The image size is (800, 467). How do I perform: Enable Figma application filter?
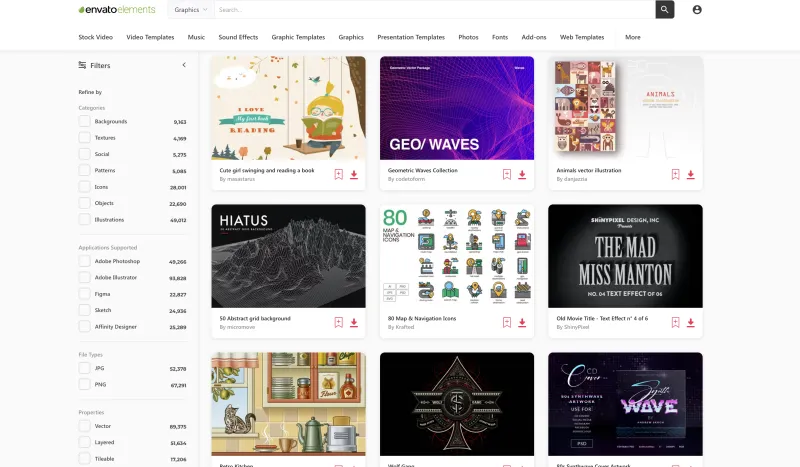coord(85,294)
